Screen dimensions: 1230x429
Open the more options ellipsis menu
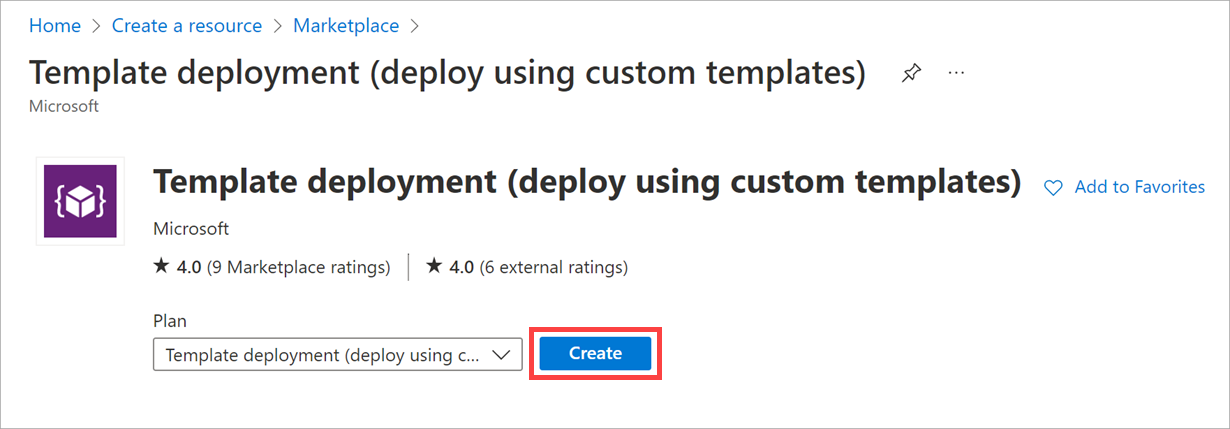click(x=957, y=74)
